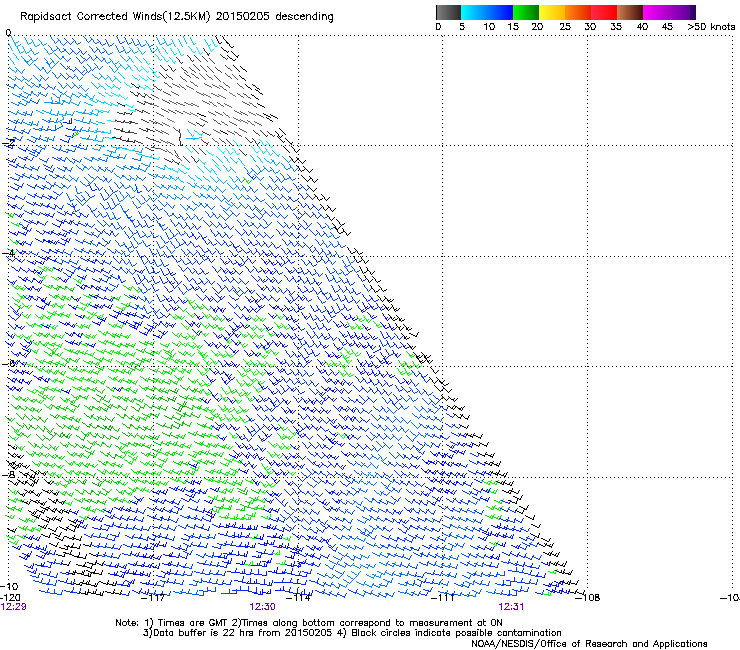Click the purple '12:31' time label
Screen dimensions: 740x650
(x=511, y=607)
